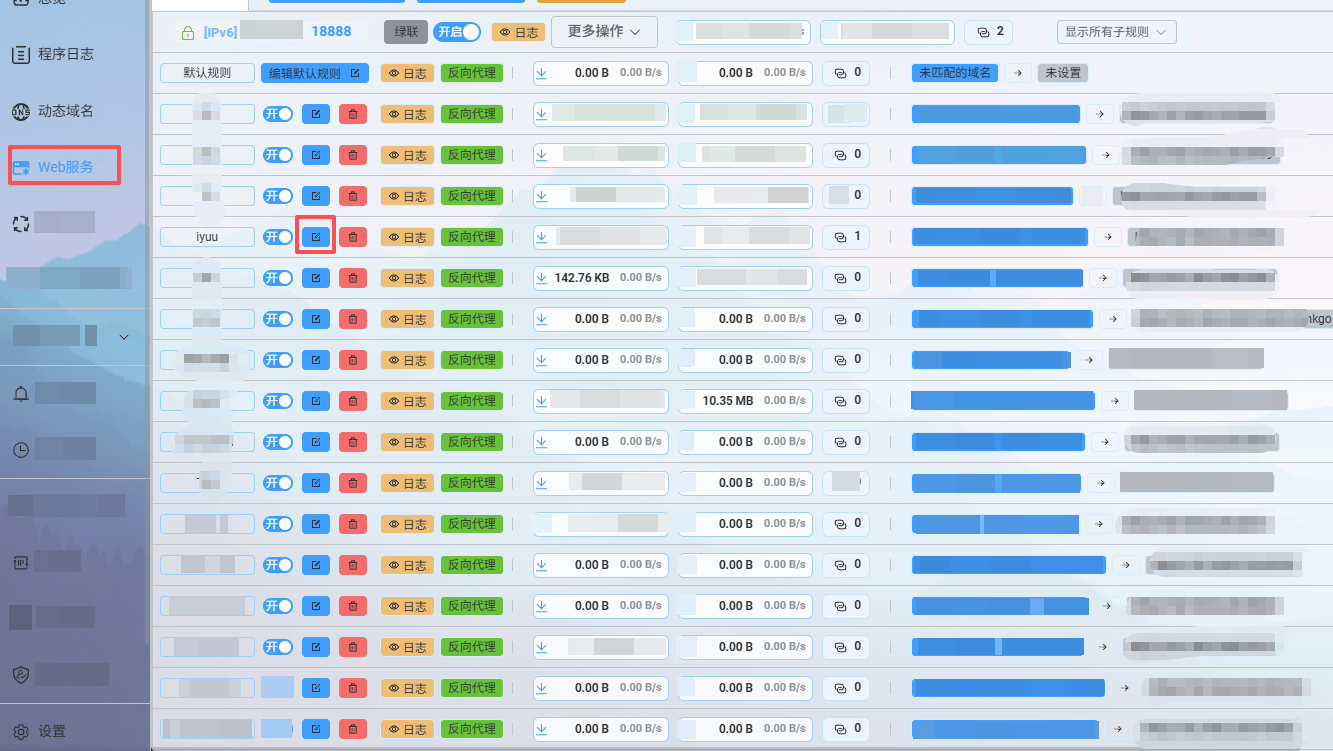1333x751 pixels.
Task: Click the link count icon showing 2
Action: [988, 31]
